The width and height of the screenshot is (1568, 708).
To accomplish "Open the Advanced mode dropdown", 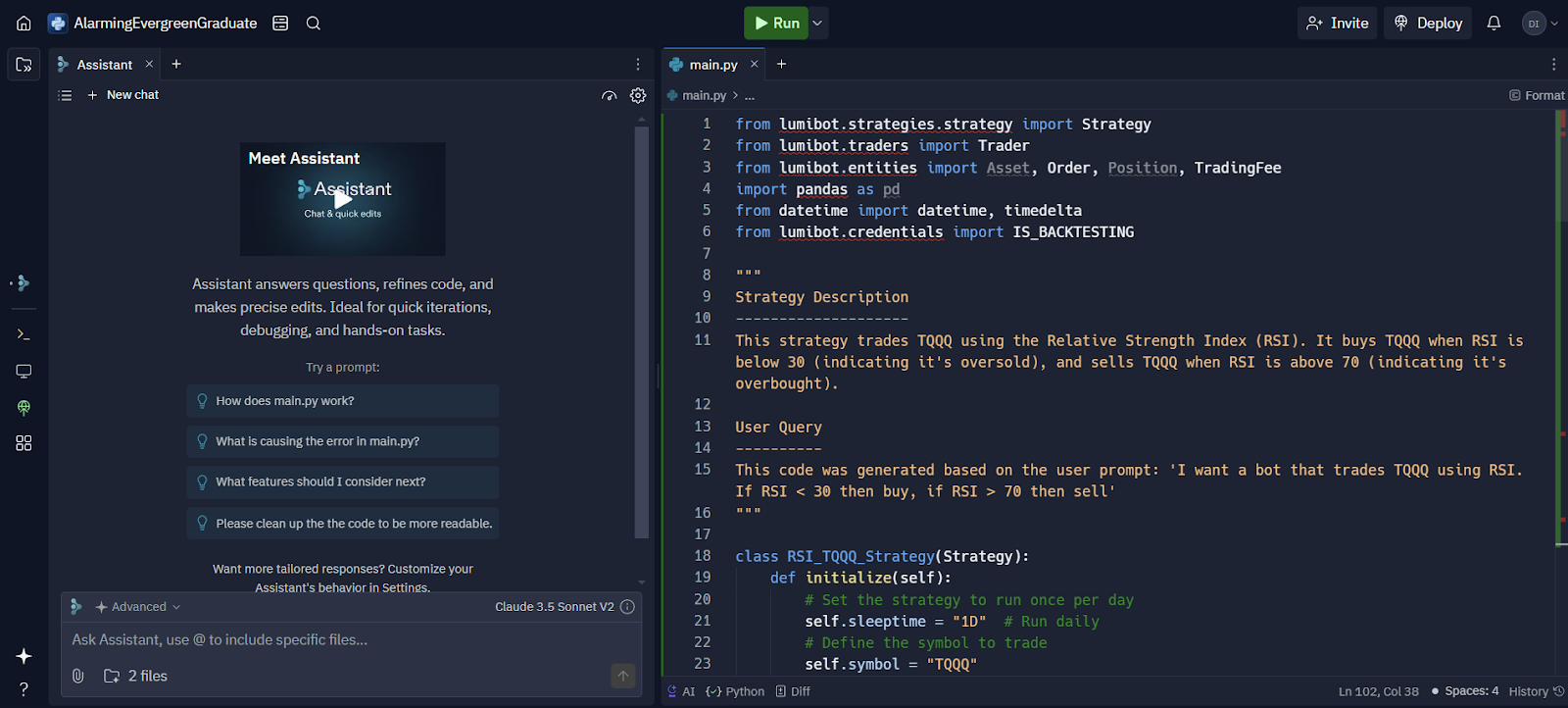I will pos(138,607).
